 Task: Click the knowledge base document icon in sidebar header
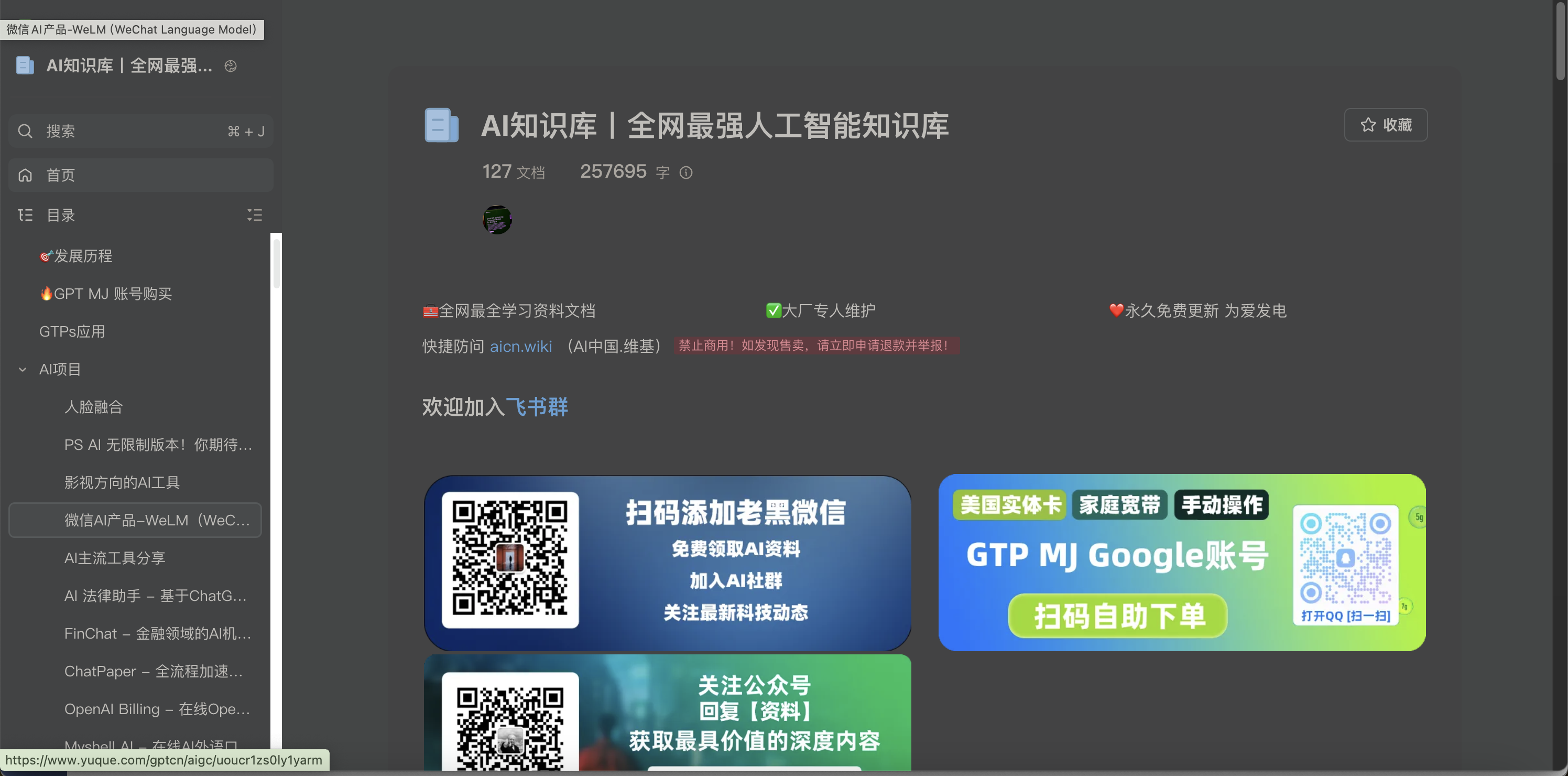pyautogui.click(x=25, y=65)
